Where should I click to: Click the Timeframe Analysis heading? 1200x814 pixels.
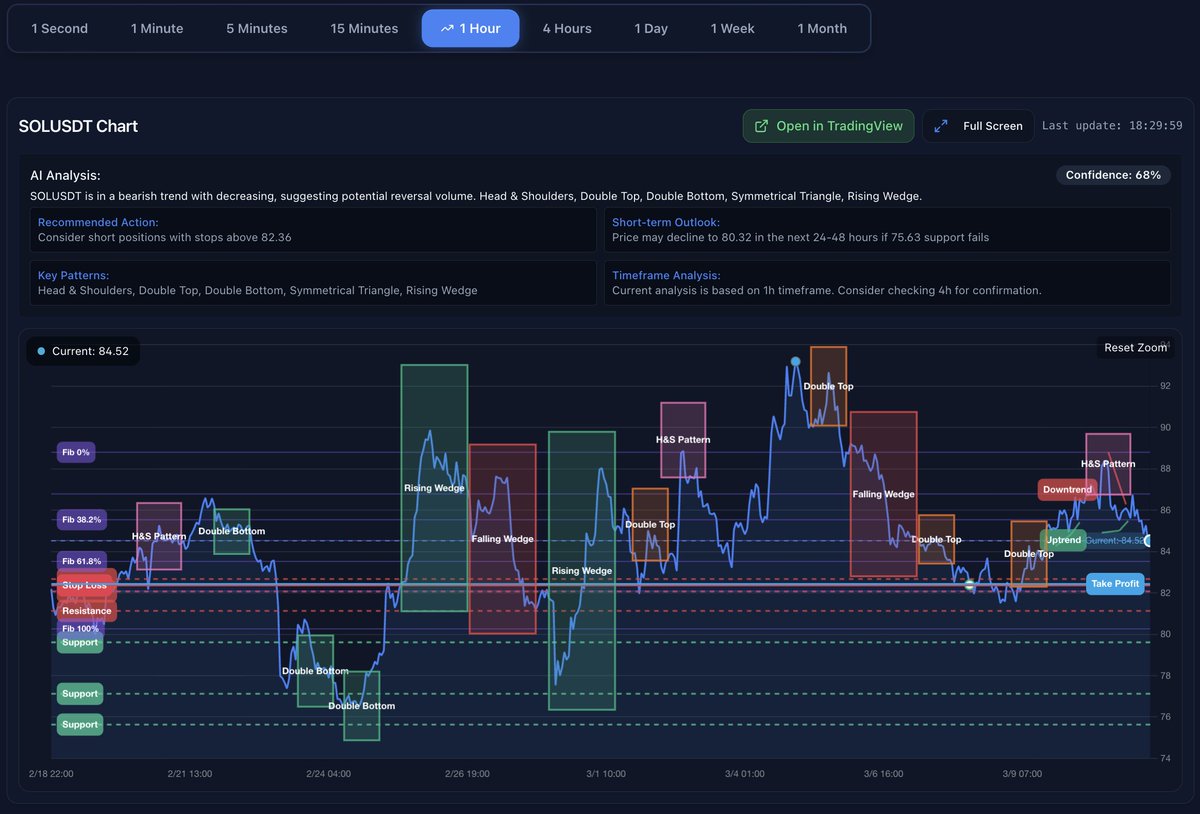point(666,274)
